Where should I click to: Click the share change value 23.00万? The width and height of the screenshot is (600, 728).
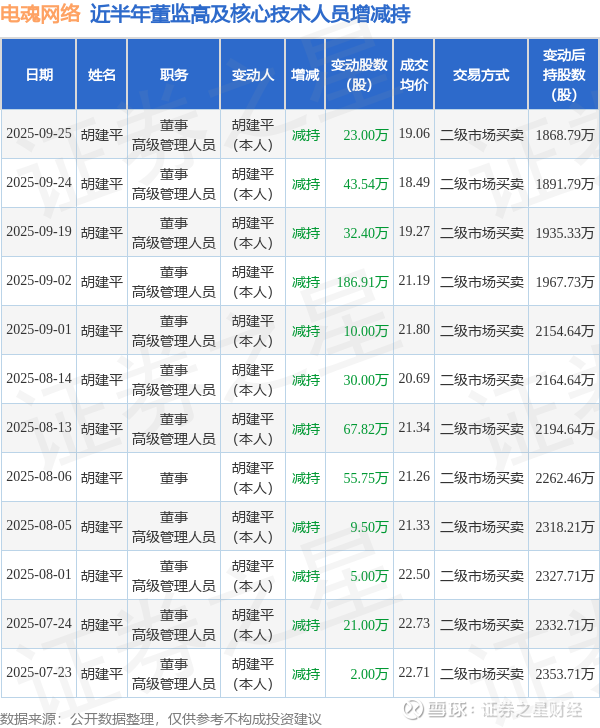coord(365,135)
